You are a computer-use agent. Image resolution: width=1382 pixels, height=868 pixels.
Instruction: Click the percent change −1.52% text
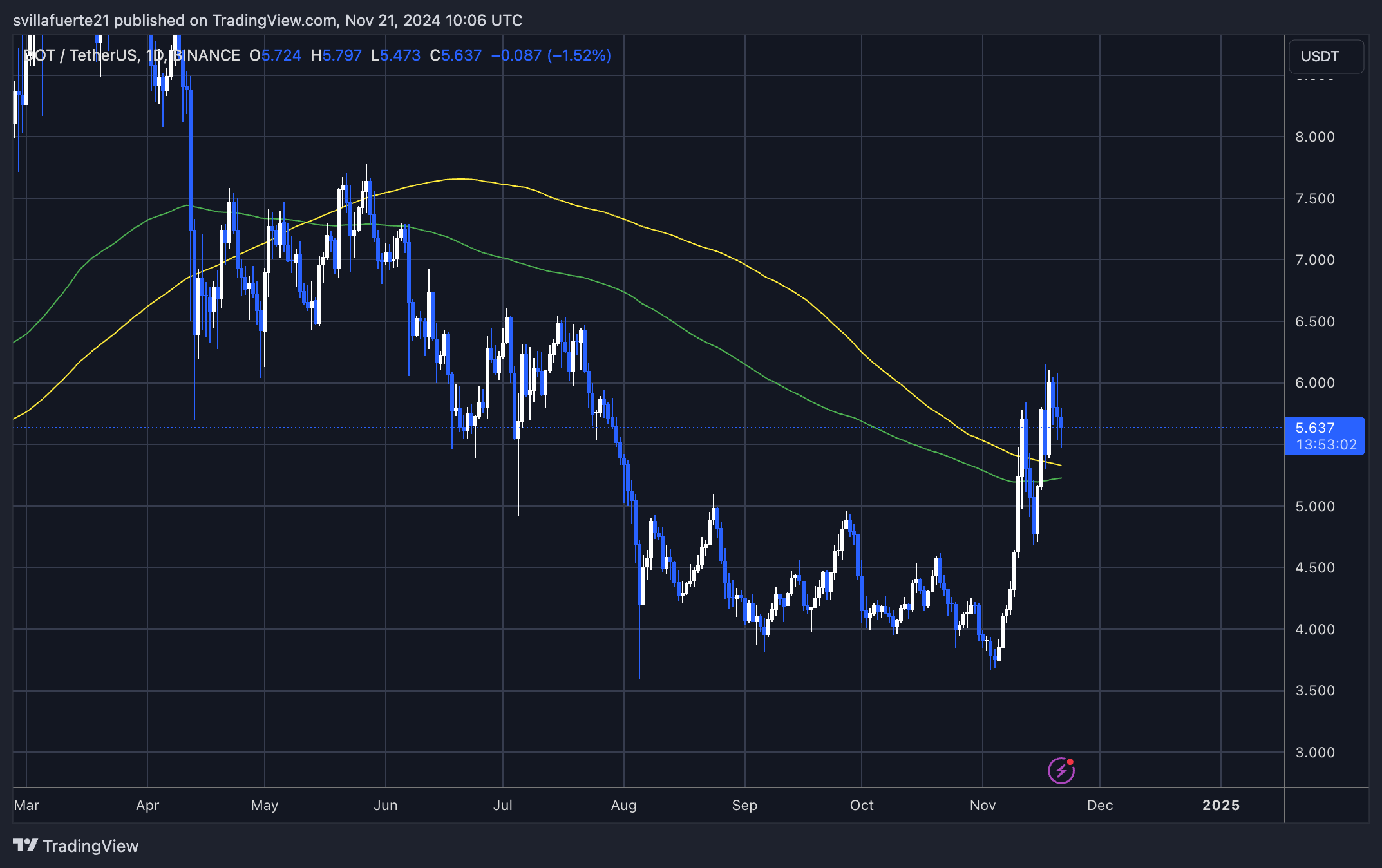pos(579,55)
